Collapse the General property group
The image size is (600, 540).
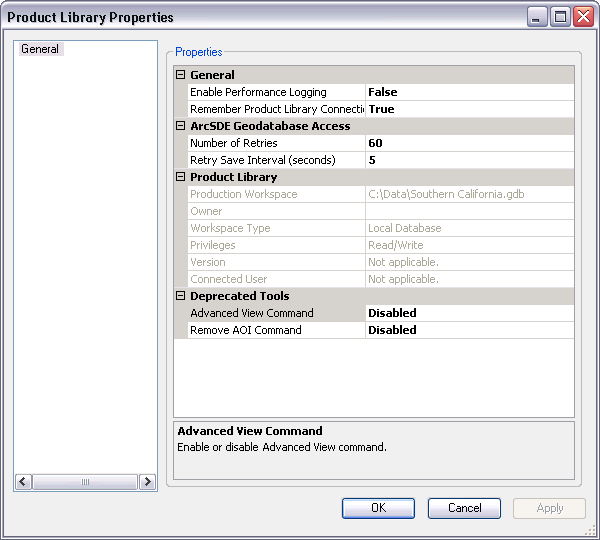pyautogui.click(x=180, y=75)
